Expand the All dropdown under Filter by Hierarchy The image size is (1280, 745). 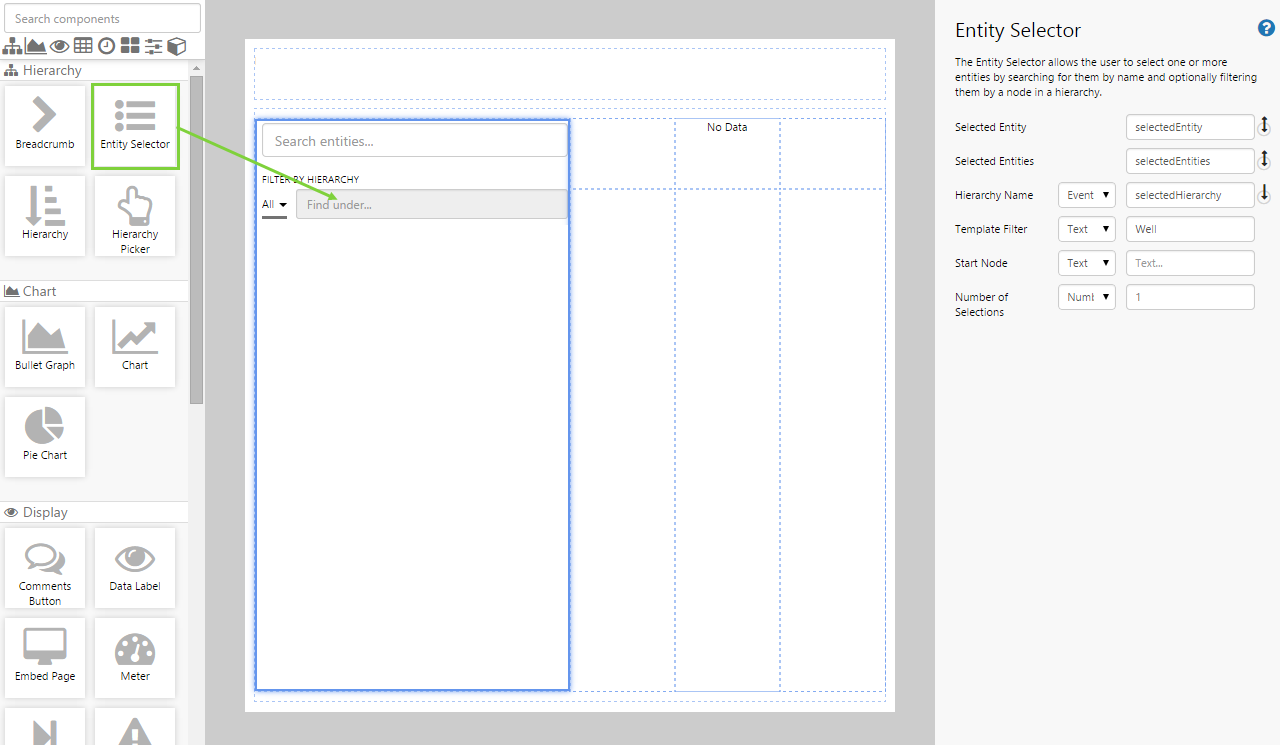274,205
